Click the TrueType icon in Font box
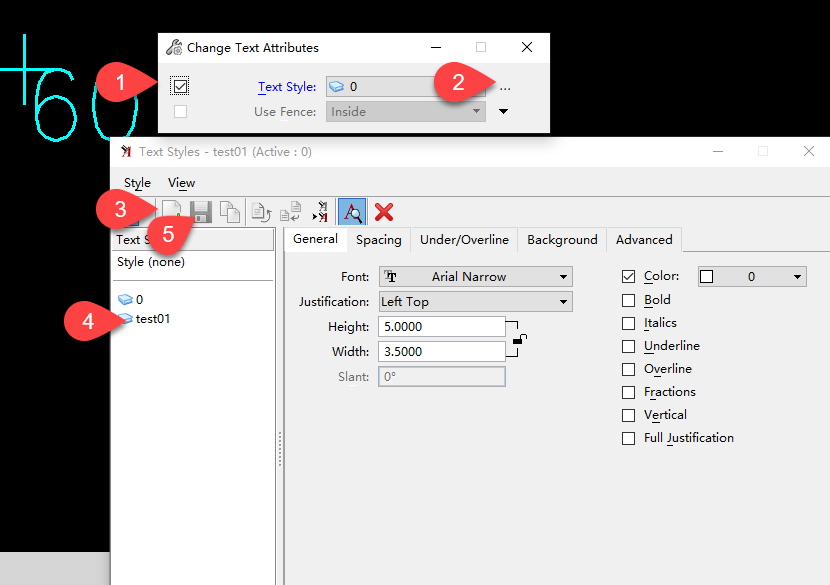 pos(391,276)
